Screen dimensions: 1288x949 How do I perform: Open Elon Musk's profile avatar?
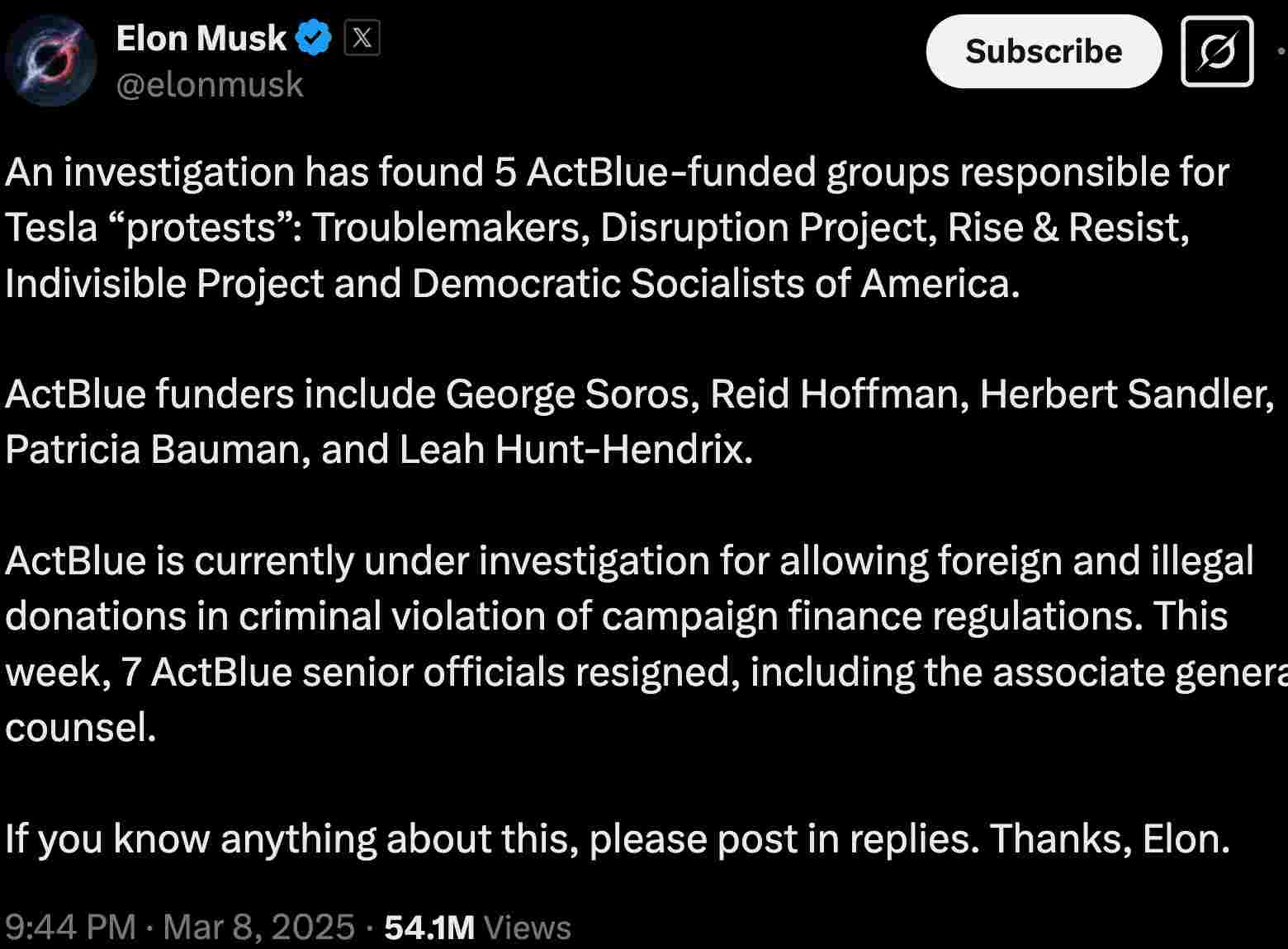coord(50,62)
